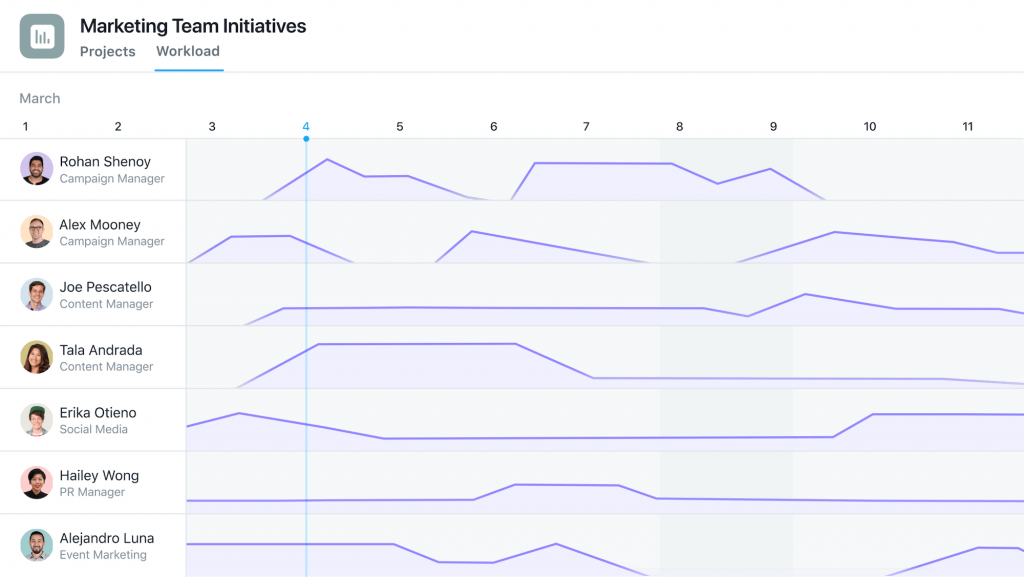Viewport: 1024px width, 577px height.
Task: Select the March 1 column header
Action: [25, 126]
